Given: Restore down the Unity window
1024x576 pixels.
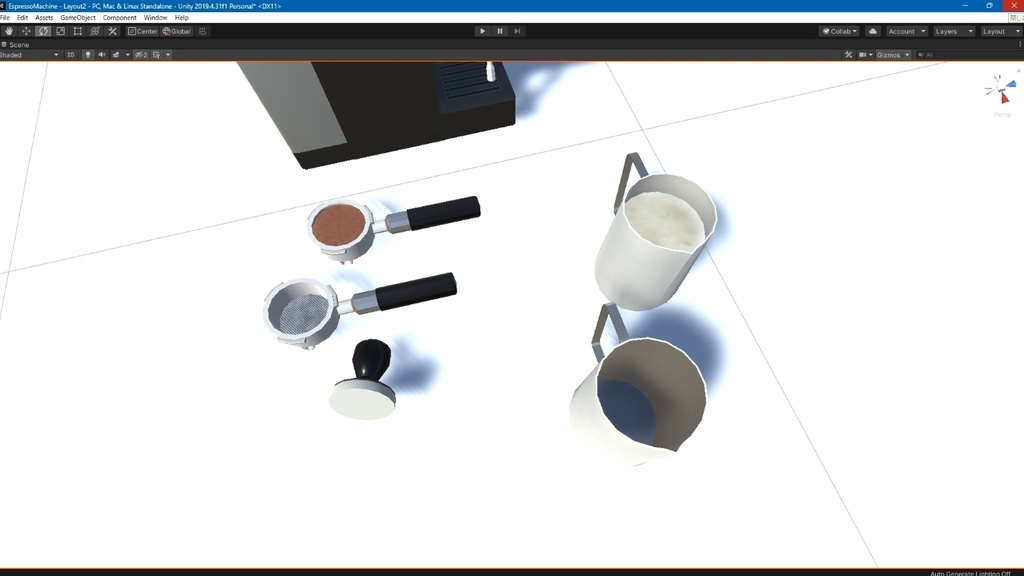Looking at the screenshot, I should coord(989,5).
